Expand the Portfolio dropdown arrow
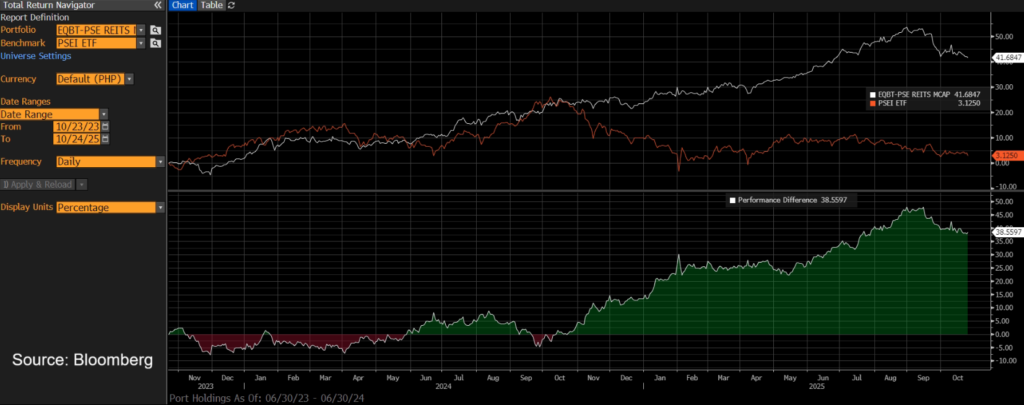 pos(141,30)
